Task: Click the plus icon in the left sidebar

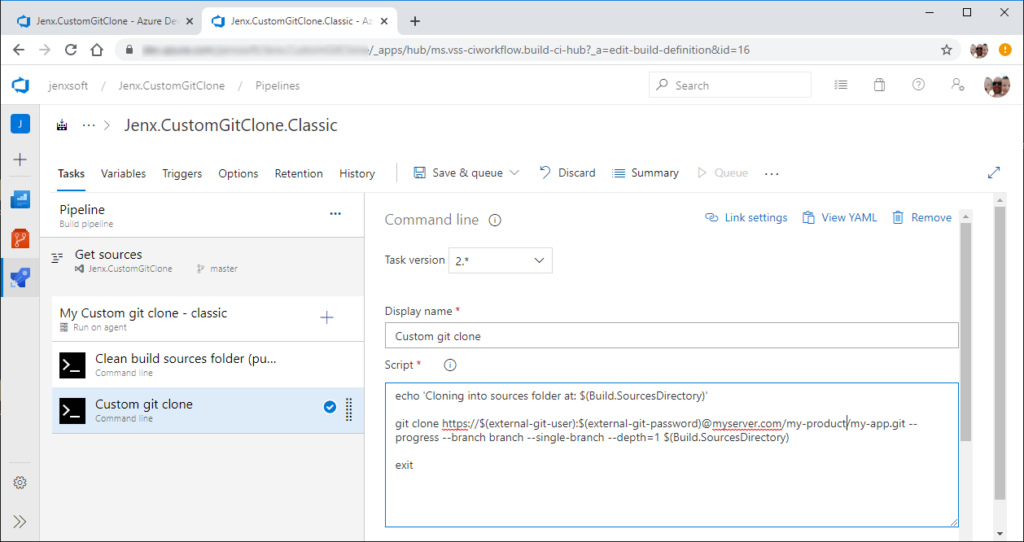Action: click(20, 159)
